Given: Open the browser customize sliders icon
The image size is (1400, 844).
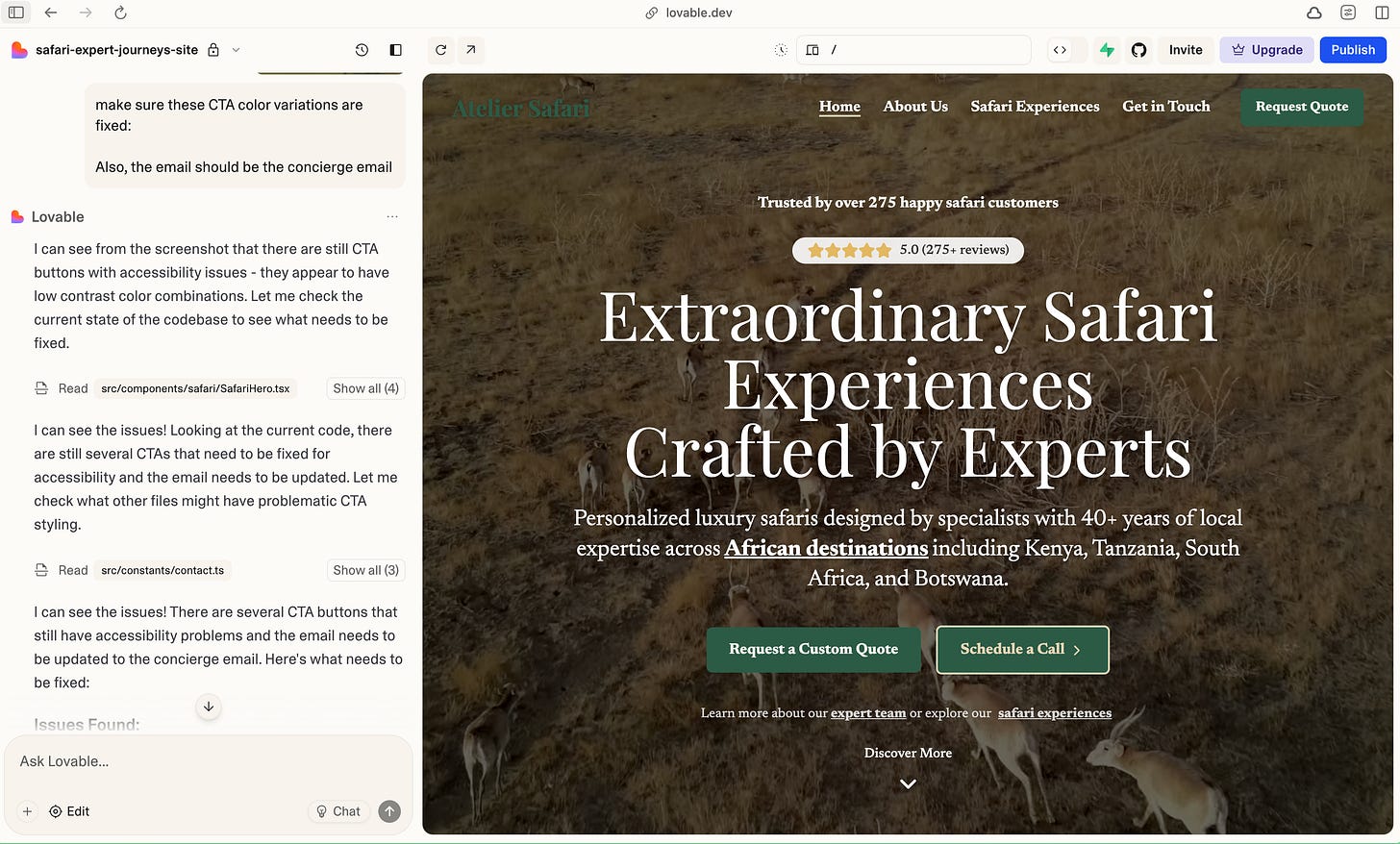Looking at the screenshot, I should [1348, 12].
